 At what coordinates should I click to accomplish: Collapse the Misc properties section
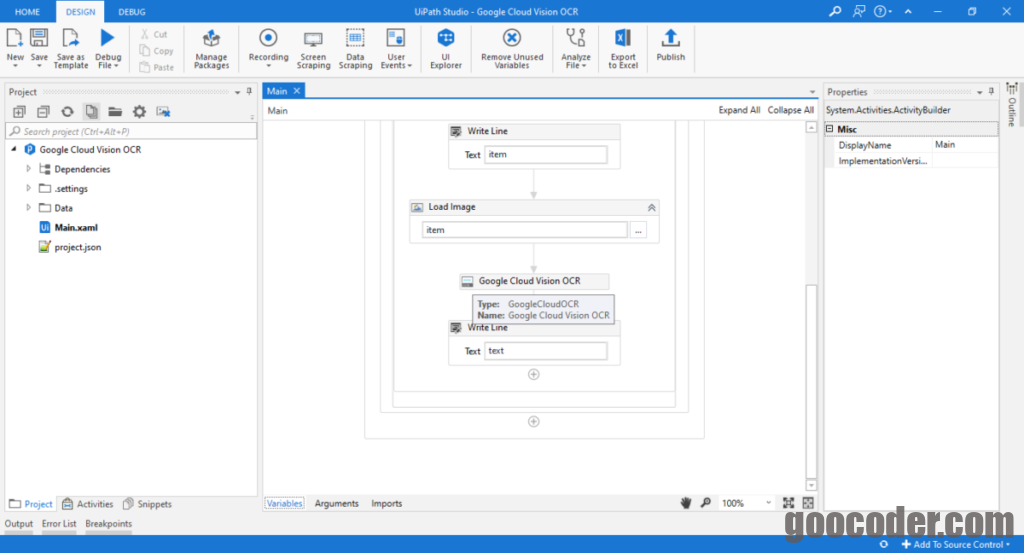coord(830,129)
